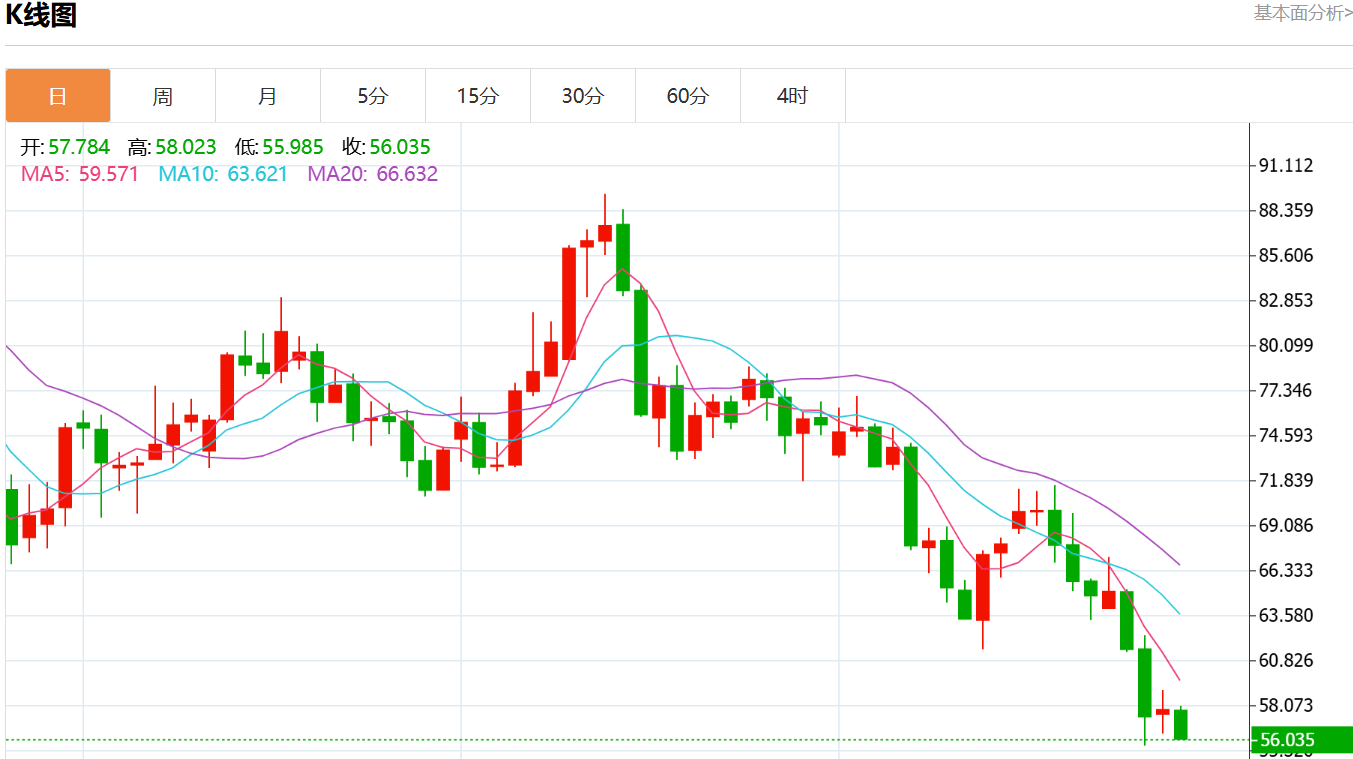Click the K线图 heading
Viewport: 1353px width, 759px height.
[41, 15]
